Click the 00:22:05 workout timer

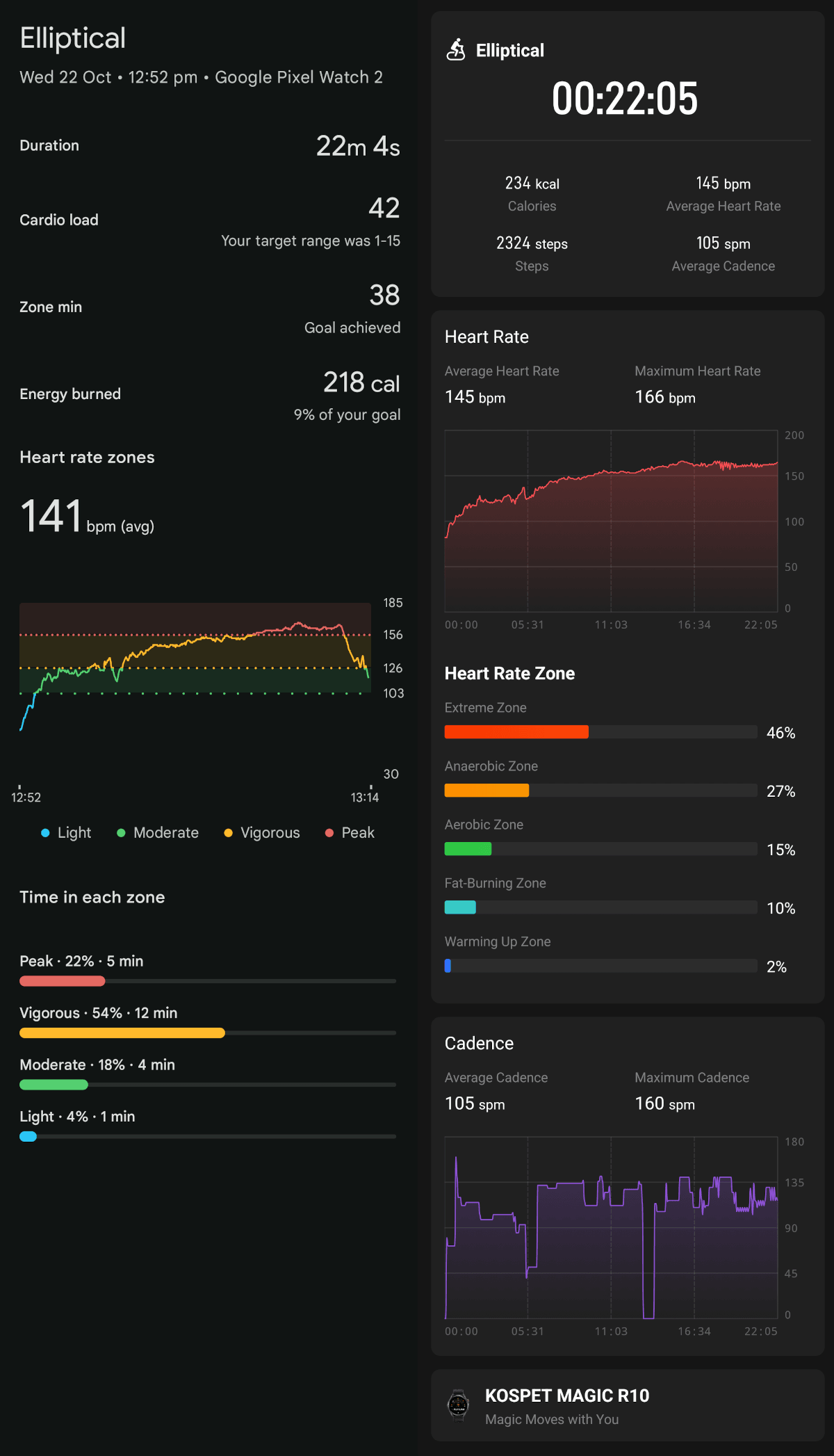pos(624,99)
